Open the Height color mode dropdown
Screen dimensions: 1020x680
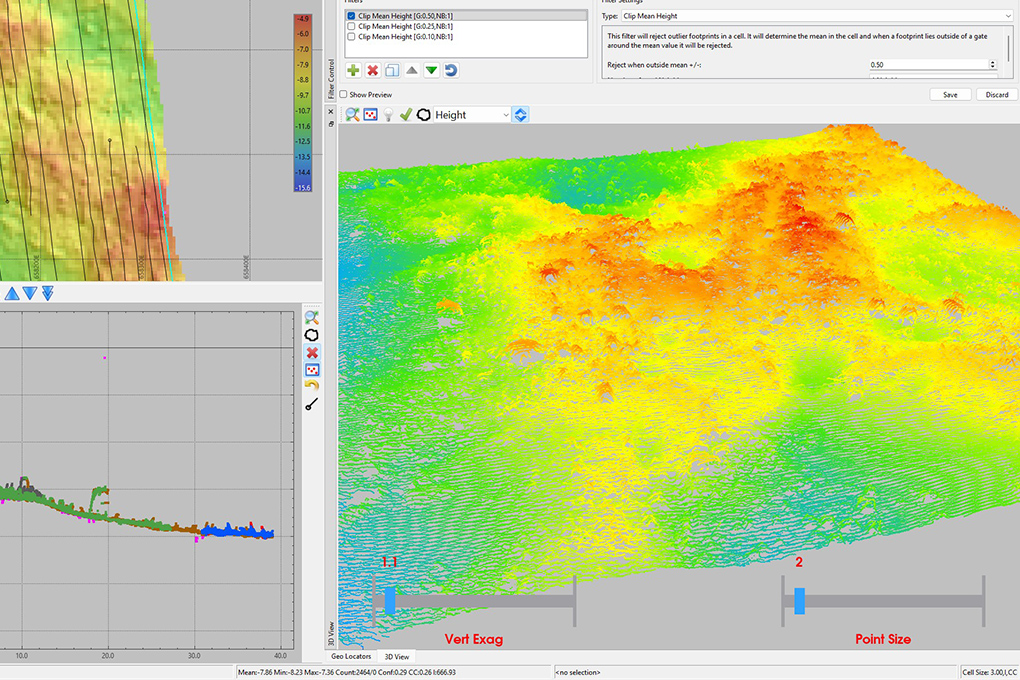coord(472,115)
